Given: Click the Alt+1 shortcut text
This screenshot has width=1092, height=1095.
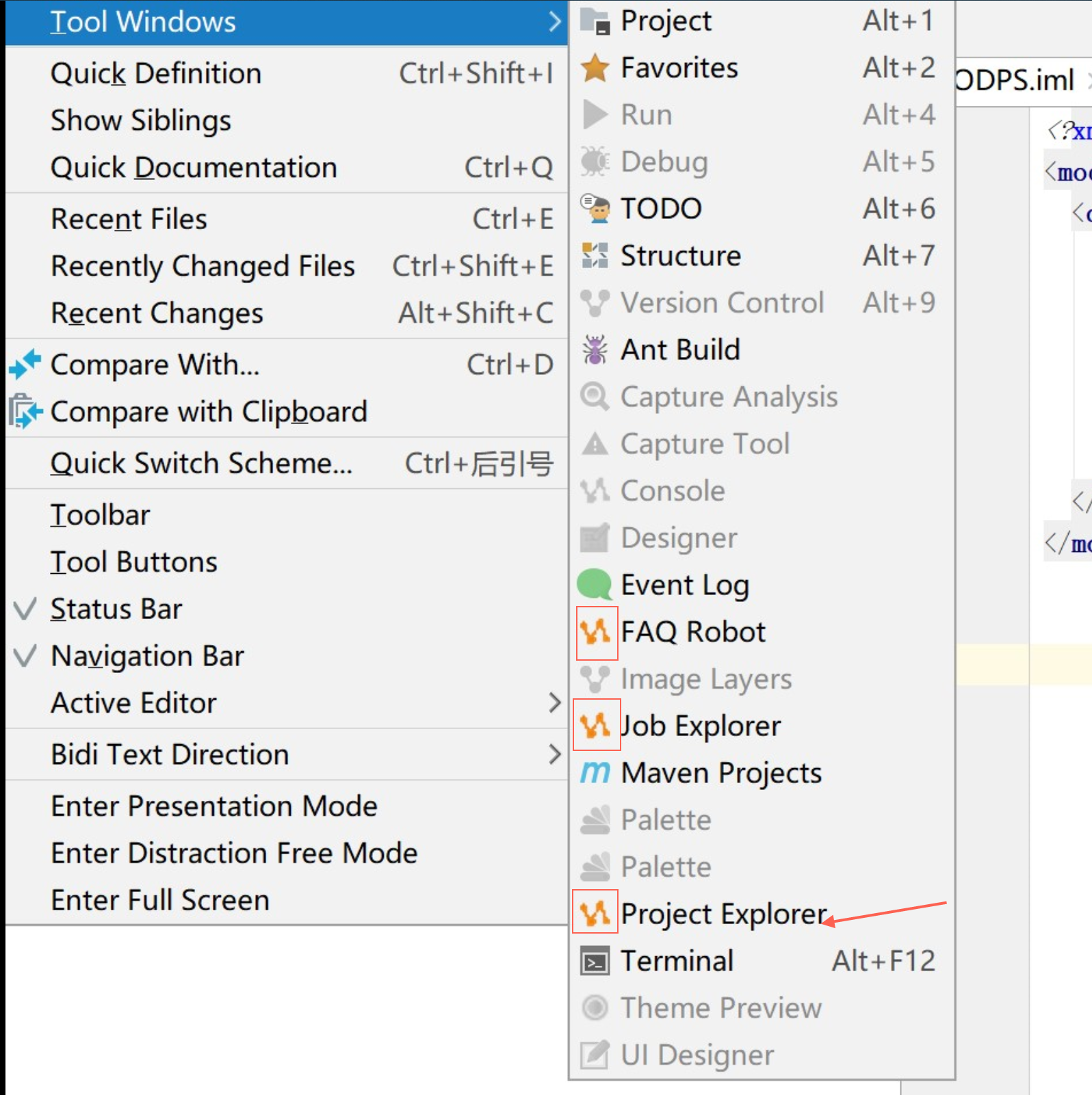Looking at the screenshot, I should pyautogui.click(x=898, y=21).
